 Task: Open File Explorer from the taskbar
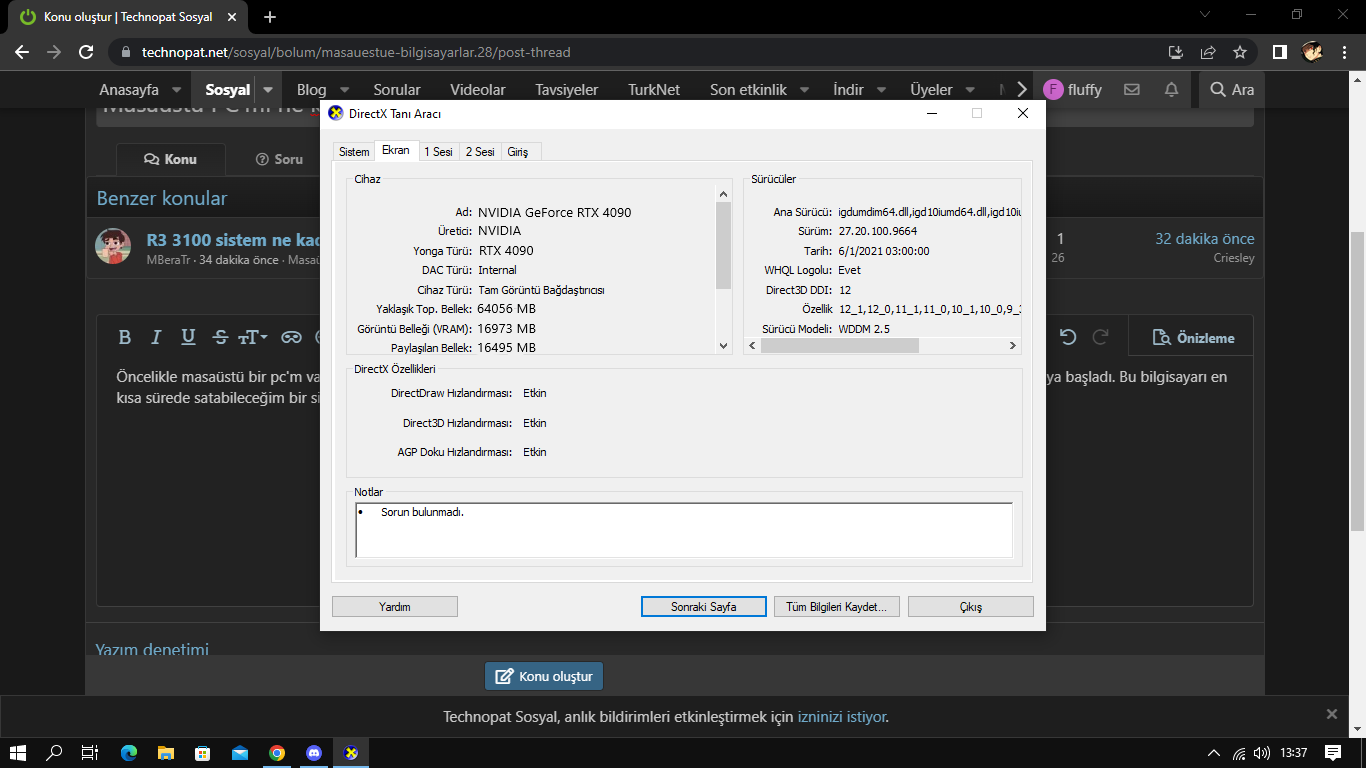pyautogui.click(x=166, y=752)
